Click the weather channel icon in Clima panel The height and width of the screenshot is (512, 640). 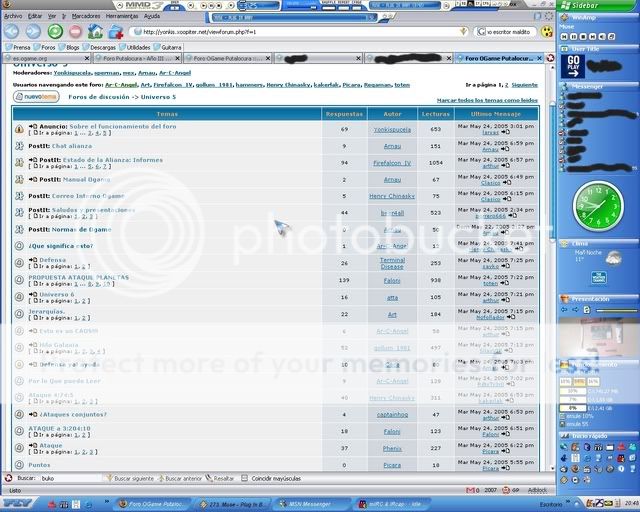(599, 278)
